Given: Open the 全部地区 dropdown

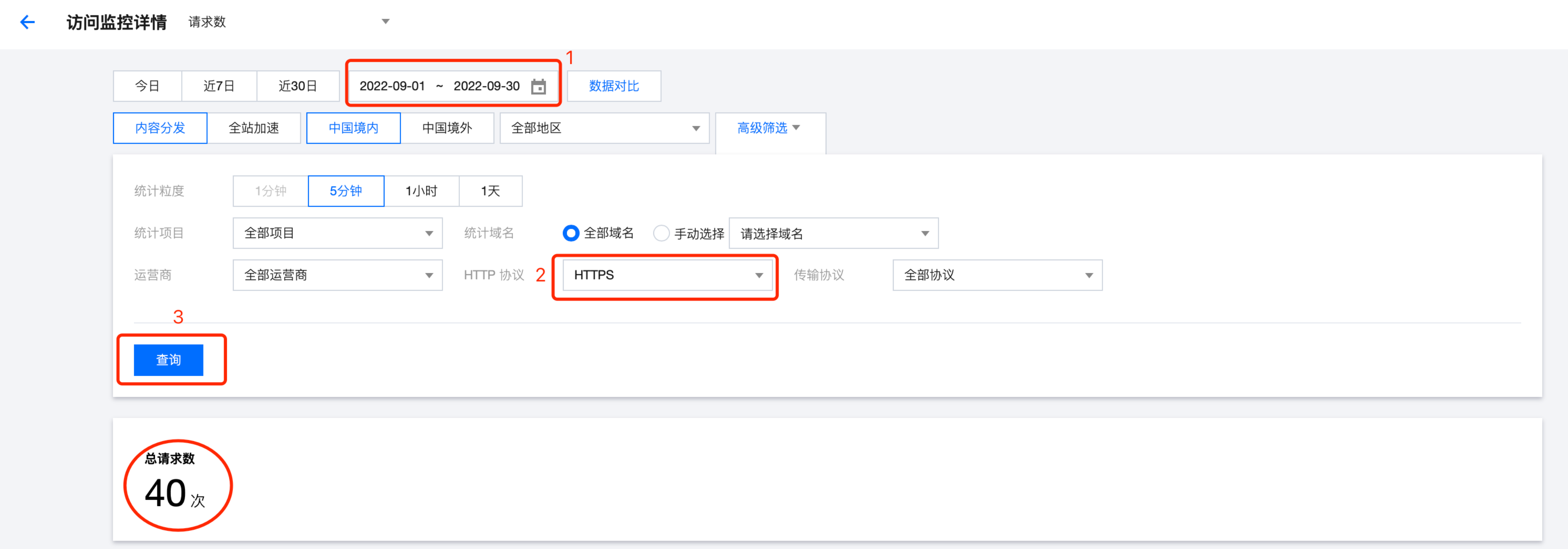Looking at the screenshot, I should tap(604, 128).
